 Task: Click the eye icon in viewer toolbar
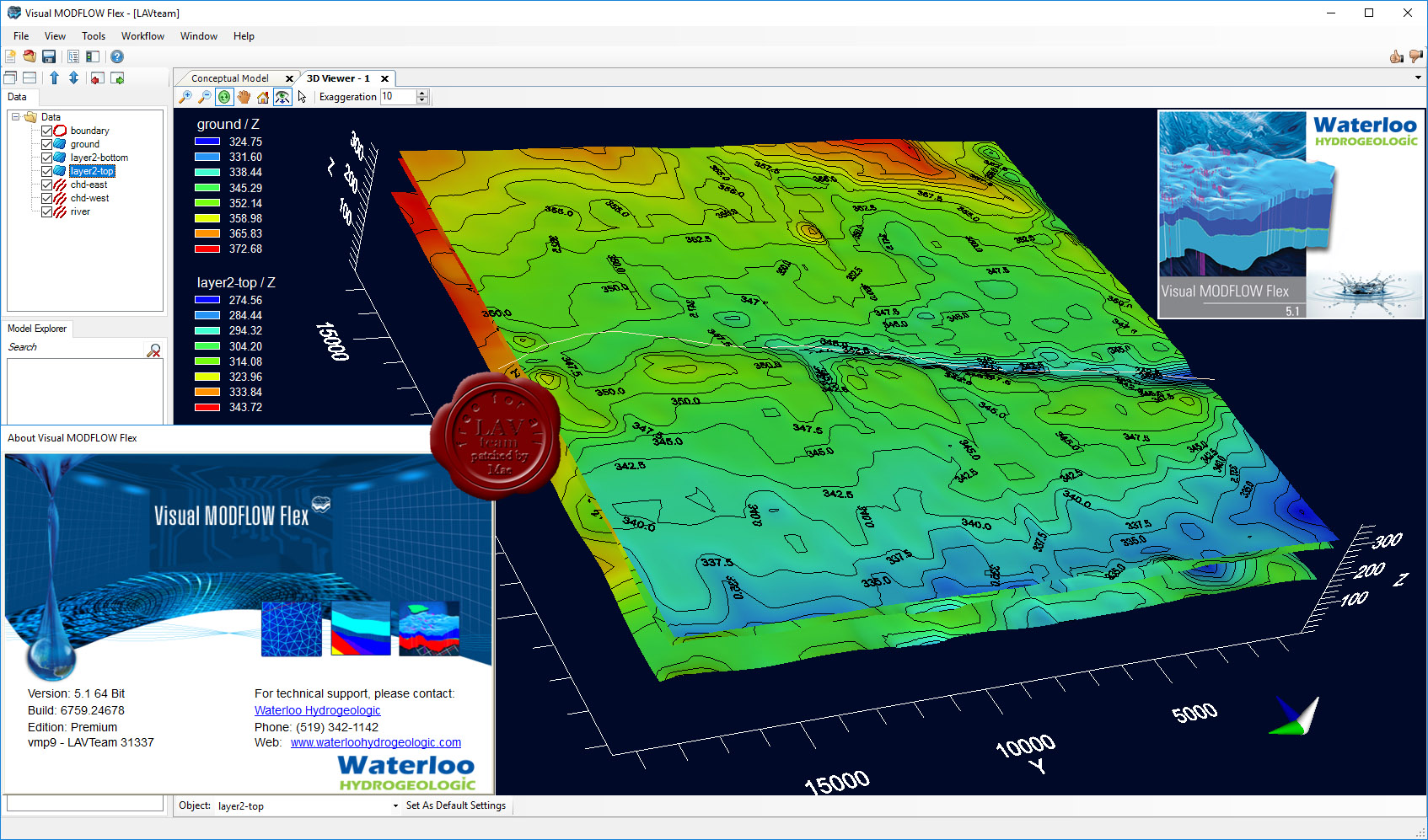tap(282, 97)
